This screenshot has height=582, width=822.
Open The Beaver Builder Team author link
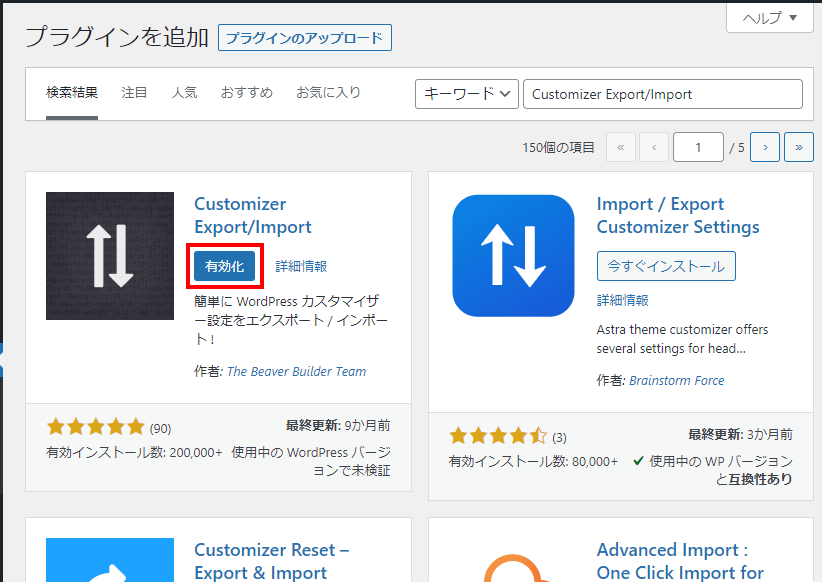point(296,371)
